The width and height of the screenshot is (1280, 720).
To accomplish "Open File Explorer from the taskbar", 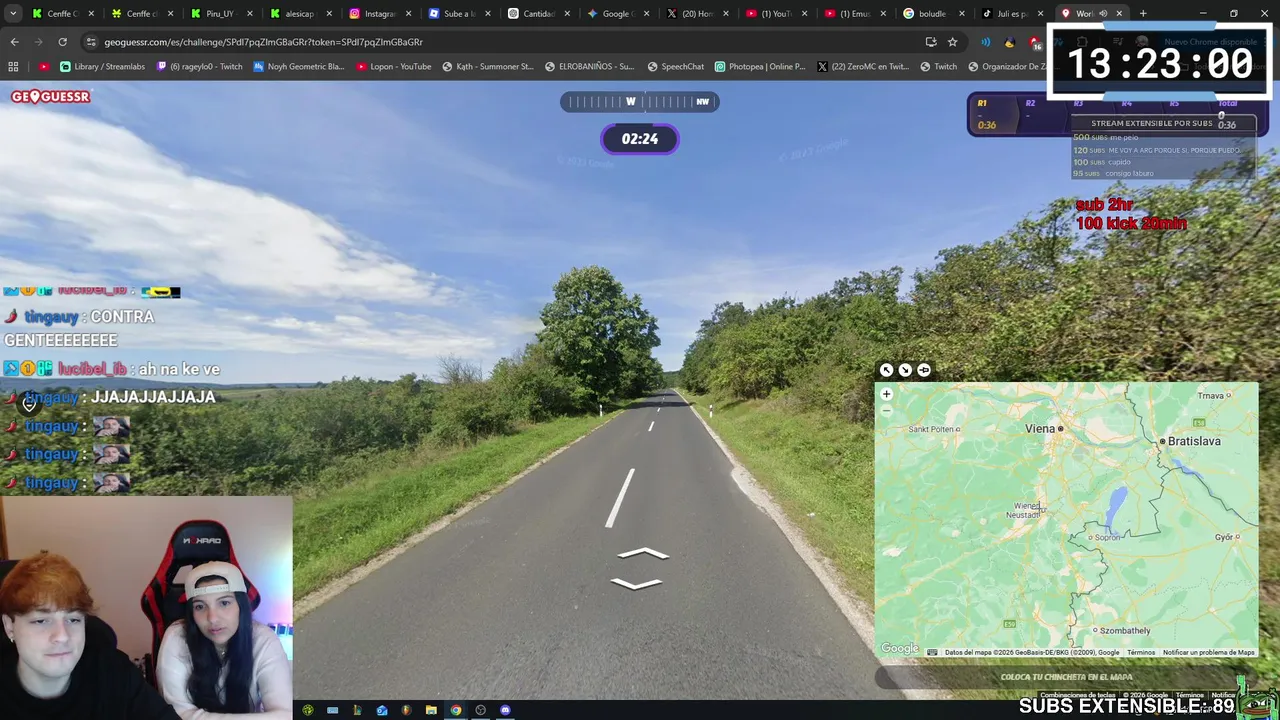I will (x=431, y=710).
